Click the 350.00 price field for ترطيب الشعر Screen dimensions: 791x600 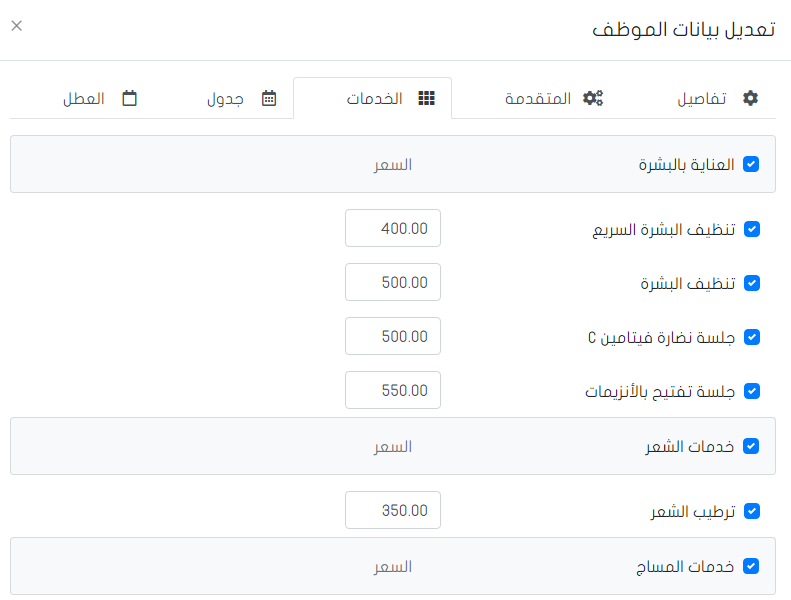click(392, 510)
